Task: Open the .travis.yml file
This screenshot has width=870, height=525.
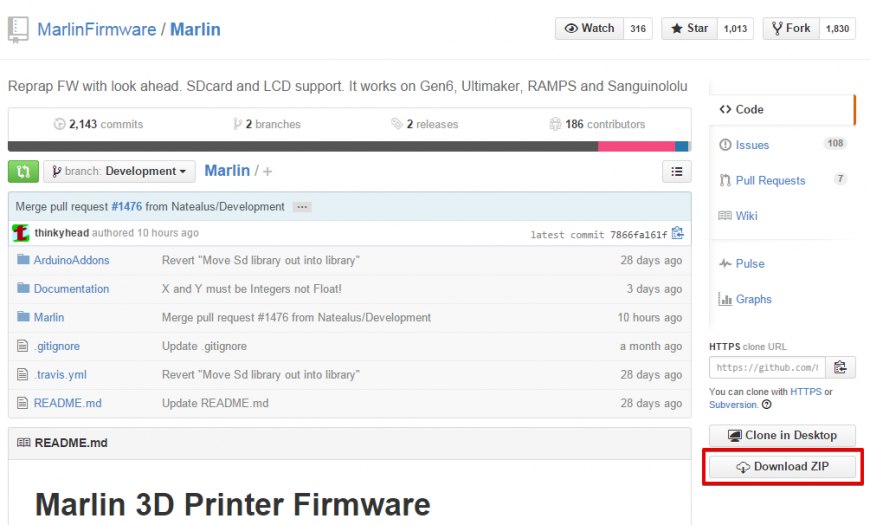Action: click(x=60, y=375)
